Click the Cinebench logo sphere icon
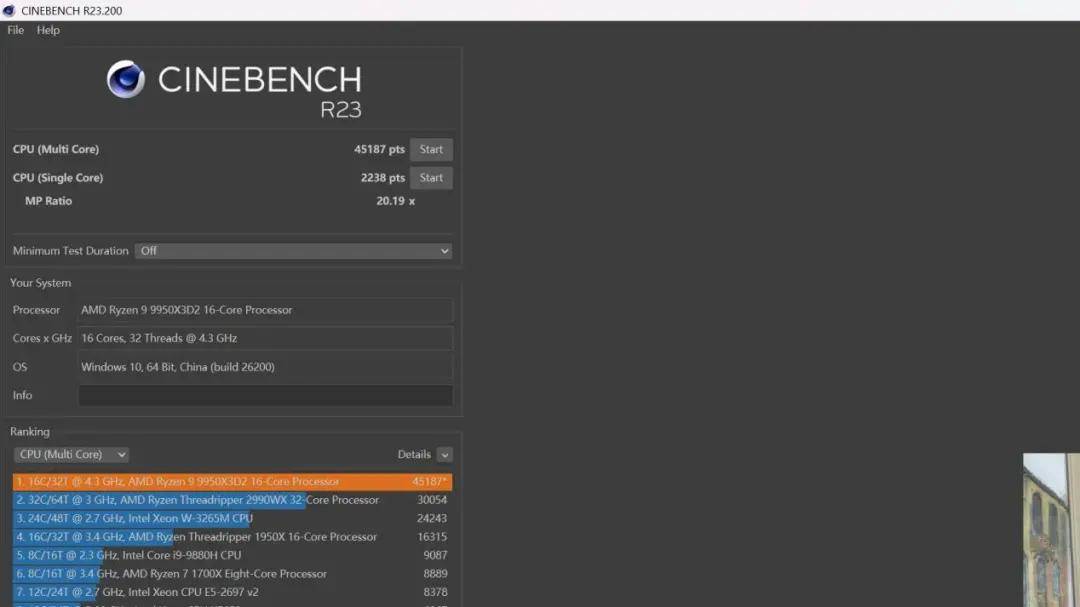 [x=126, y=79]
